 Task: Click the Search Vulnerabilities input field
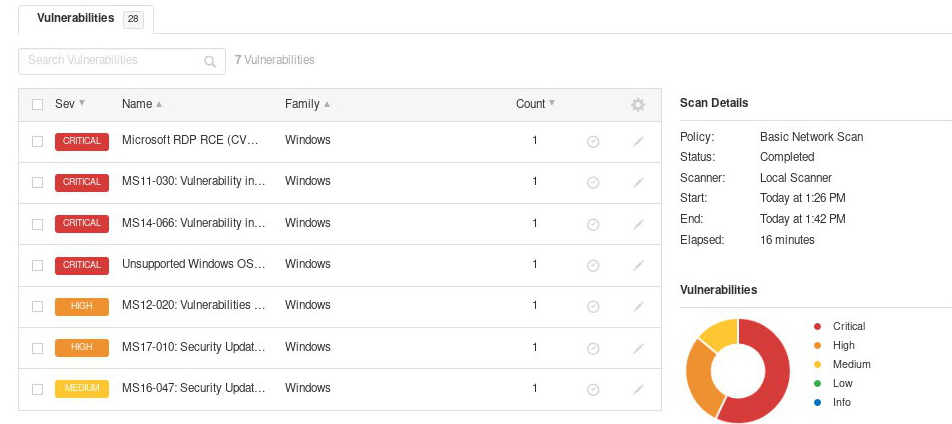[x=110, y=61]
